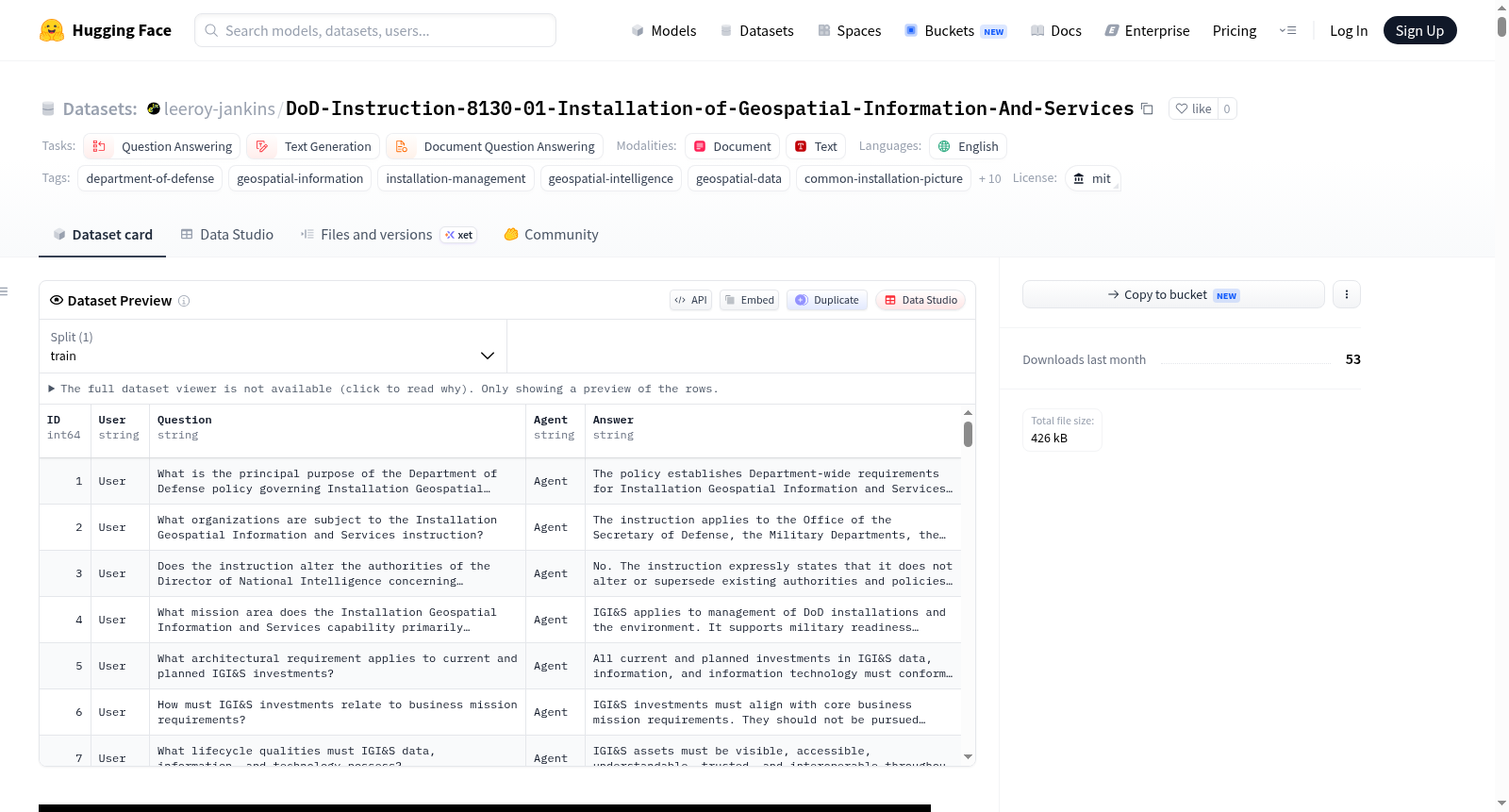Click the Duplicate button
The width and height of the screenshot is (1509, 812).
(827, 300)
